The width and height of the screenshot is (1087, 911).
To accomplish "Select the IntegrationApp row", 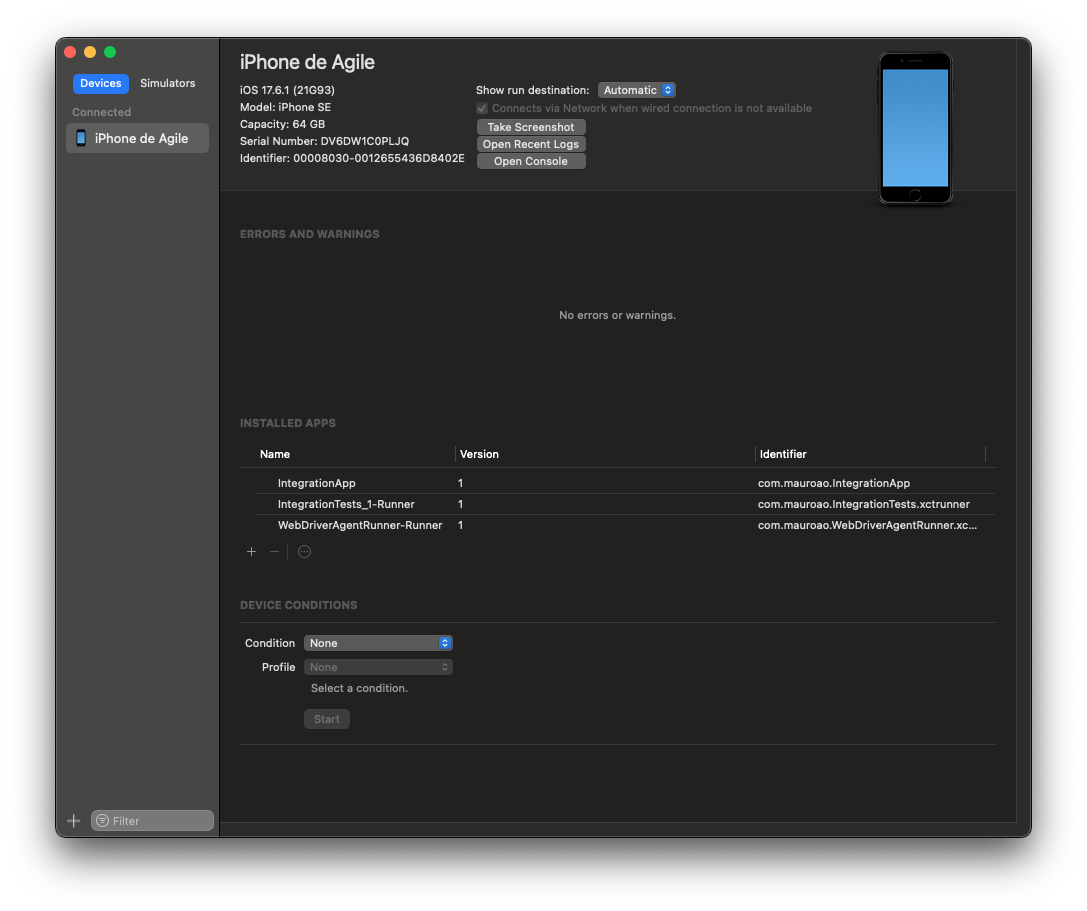I will coord(316,483).
